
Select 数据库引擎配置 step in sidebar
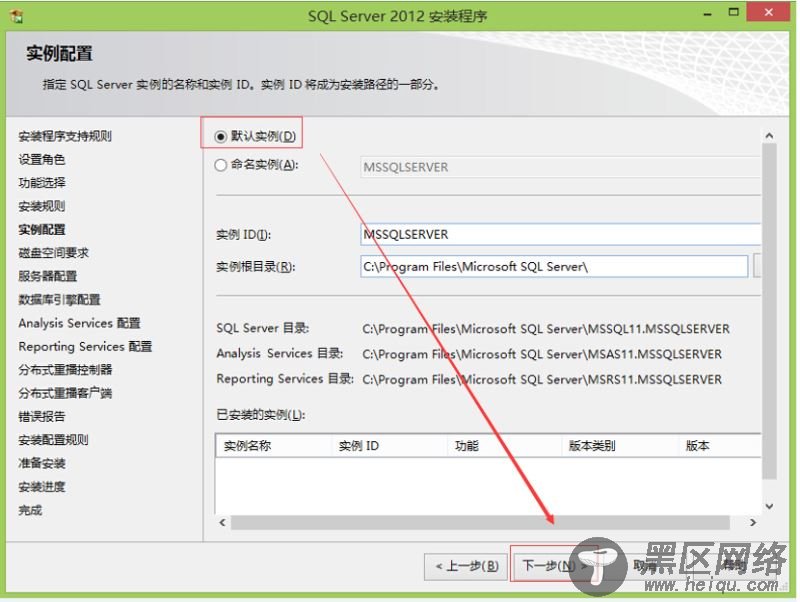pyautogui.click(x=59, y=299)
